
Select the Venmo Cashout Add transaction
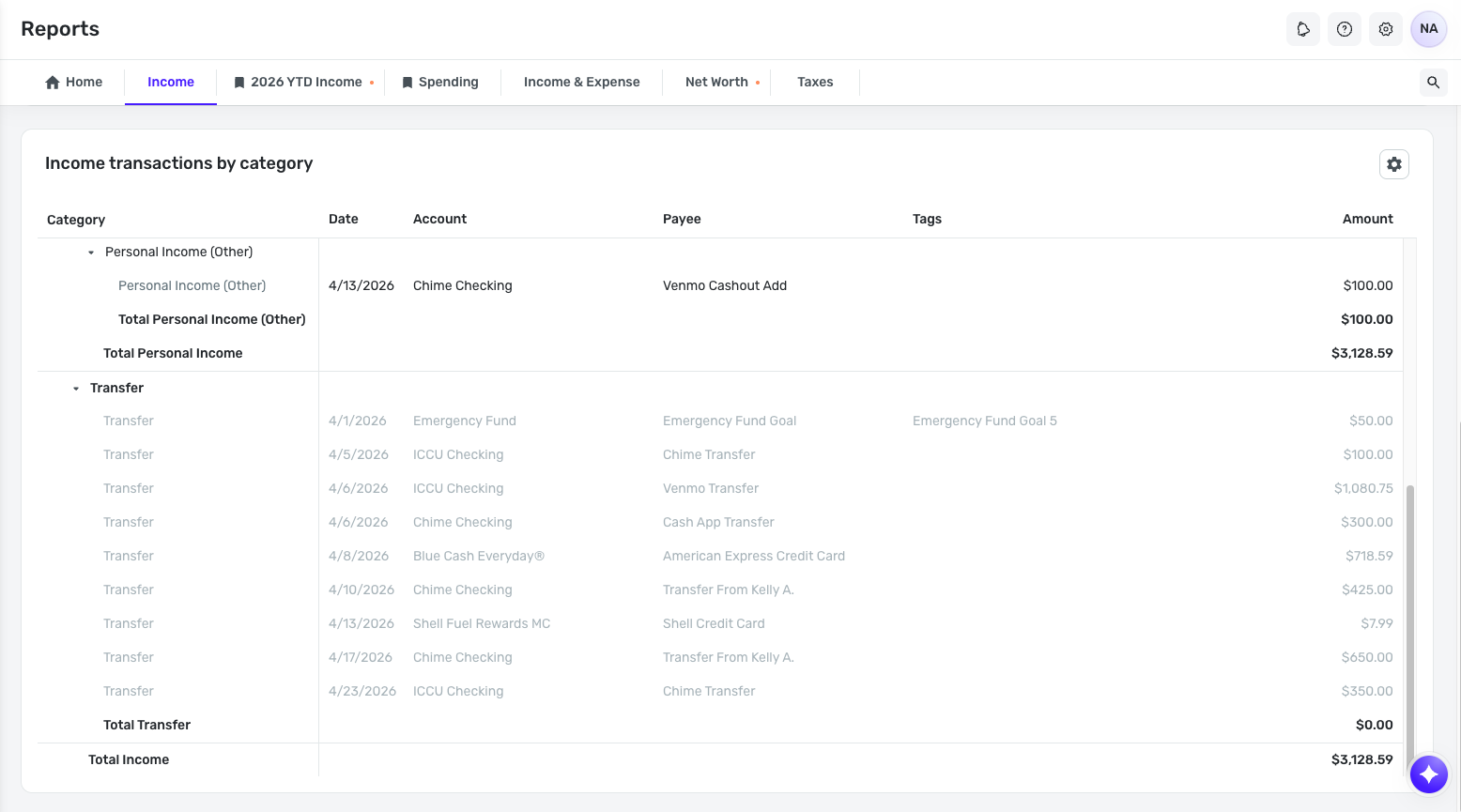720,285
